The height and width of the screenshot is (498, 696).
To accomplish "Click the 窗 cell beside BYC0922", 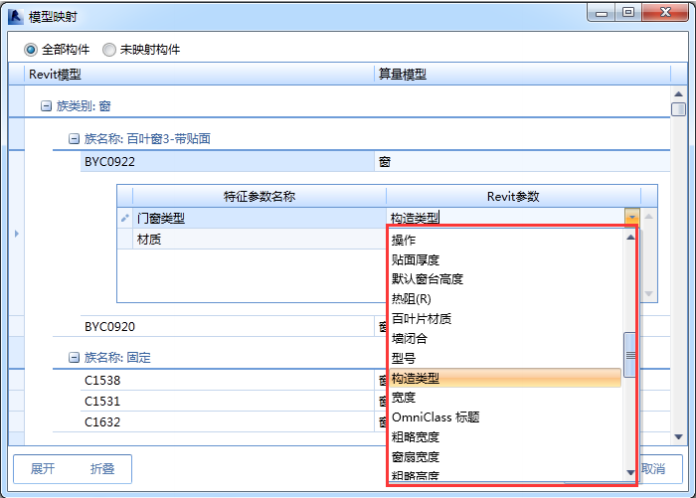I will point(522,162).
